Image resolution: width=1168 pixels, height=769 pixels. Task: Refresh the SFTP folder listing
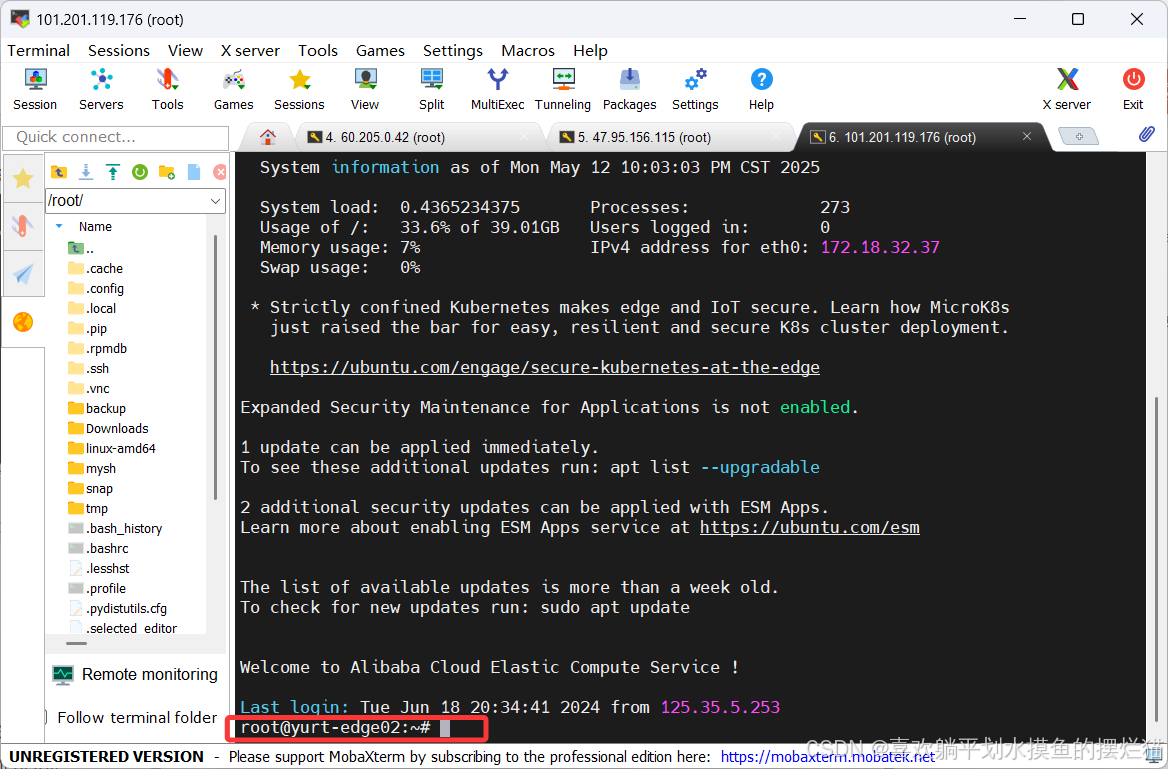[x=139, y=172]
